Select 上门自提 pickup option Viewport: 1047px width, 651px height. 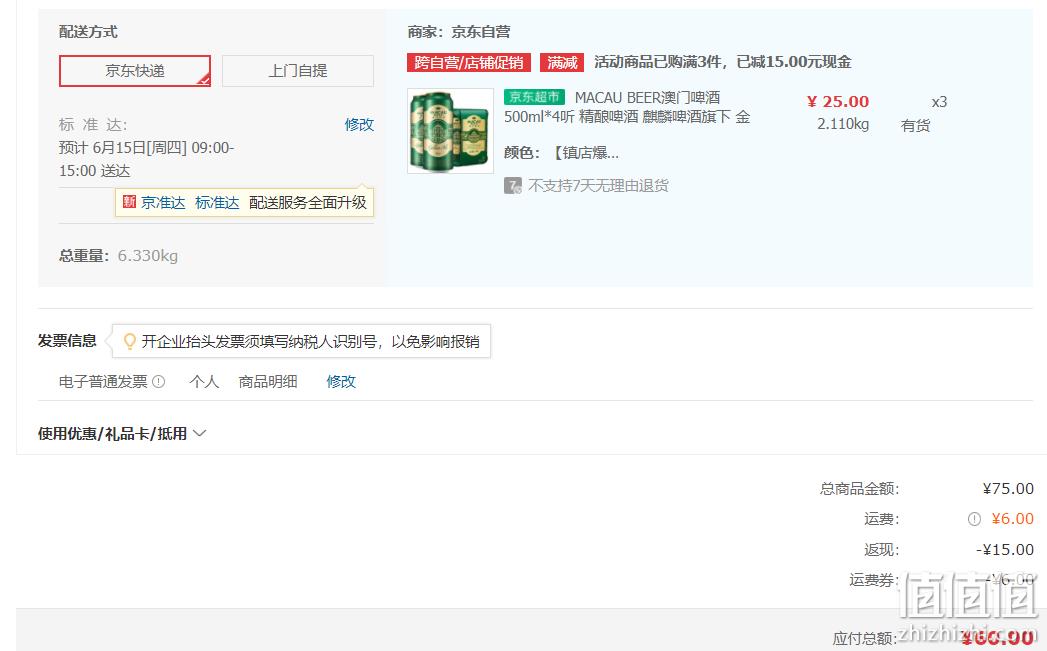[x=298, y=71]
